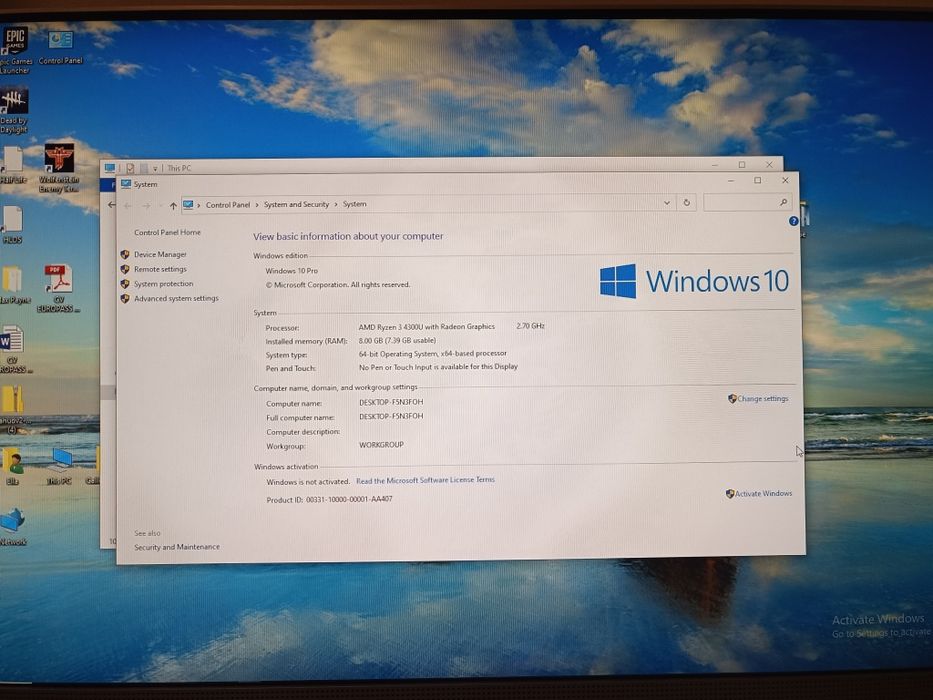Viewport: 933px width, 700px height.
Task: Read the Microsoft Software License Terms link
Action: pyautogui.click(x=425, y=480)
